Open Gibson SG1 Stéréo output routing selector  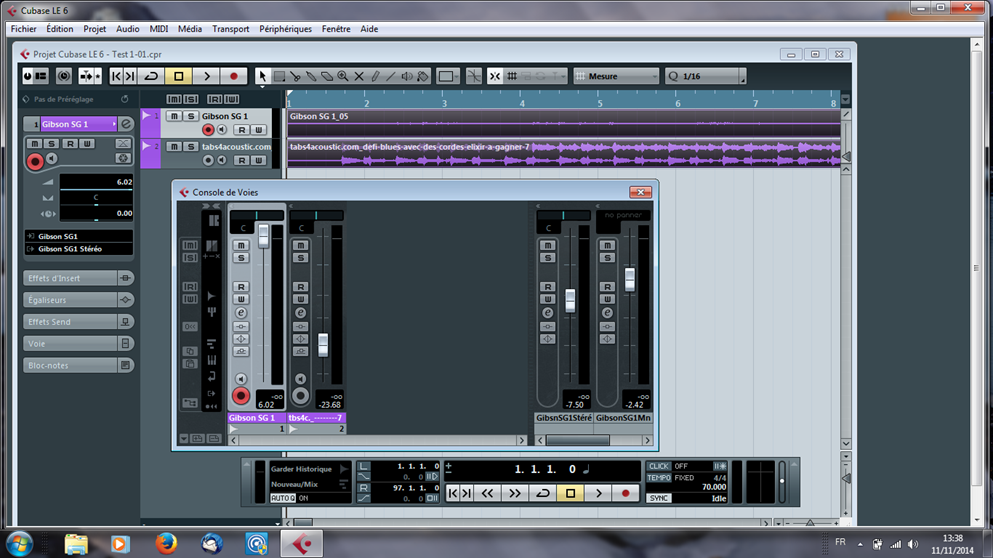coord(79,249)
